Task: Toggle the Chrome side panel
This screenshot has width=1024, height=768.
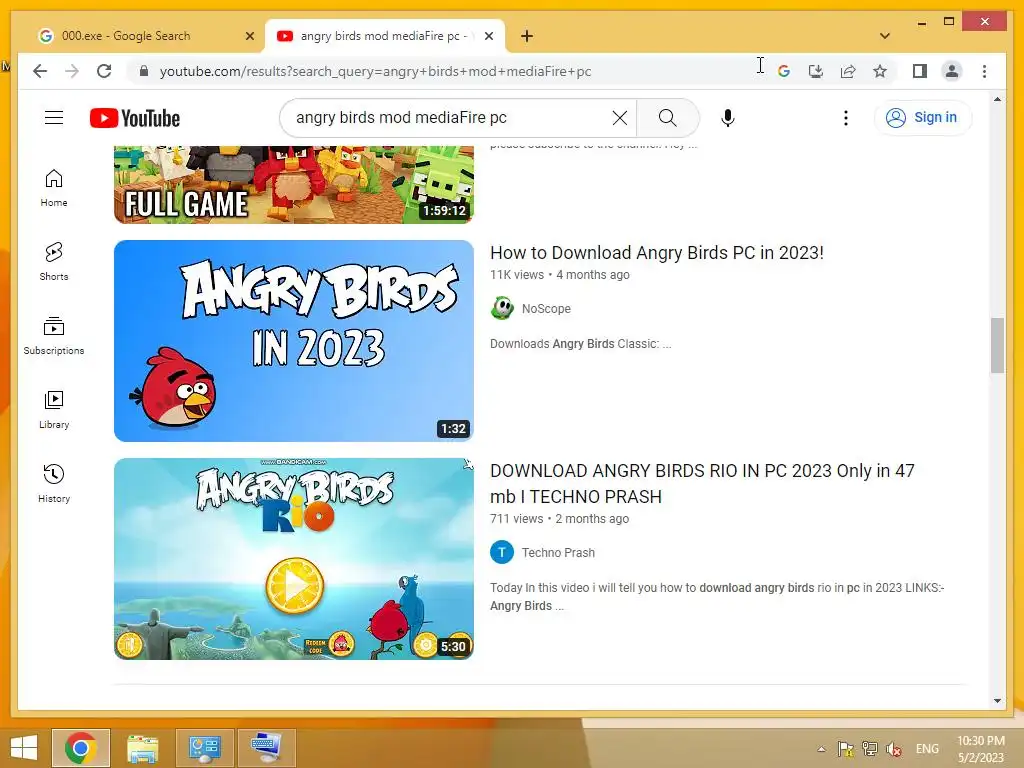Action: (x=920, y=71)
